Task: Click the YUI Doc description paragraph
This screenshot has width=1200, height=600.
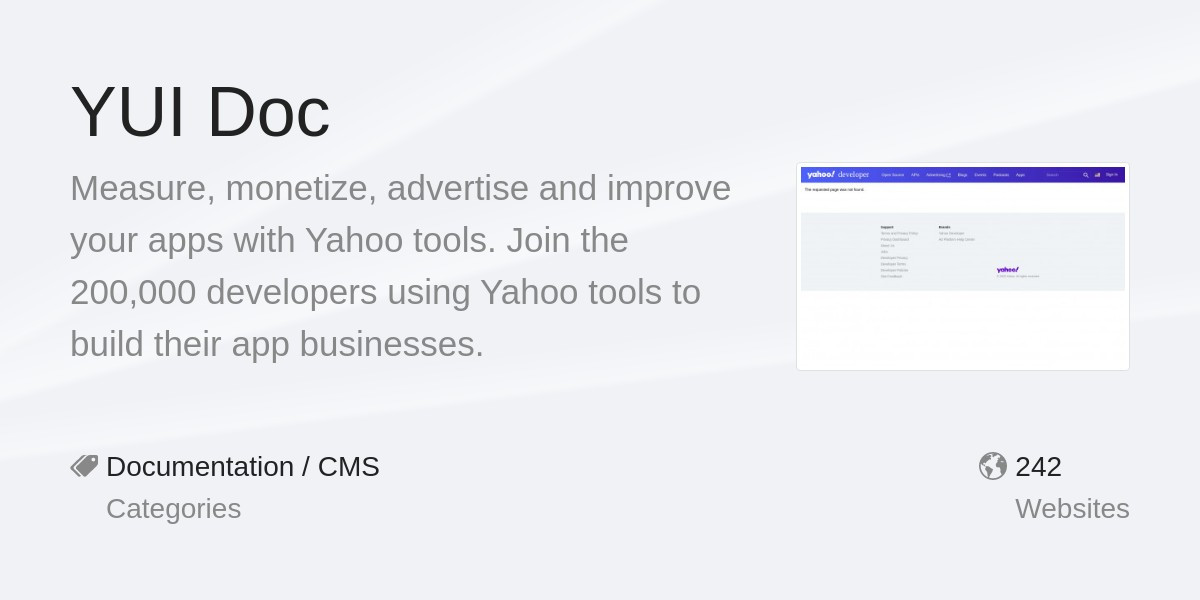Action: coord(400,266)
